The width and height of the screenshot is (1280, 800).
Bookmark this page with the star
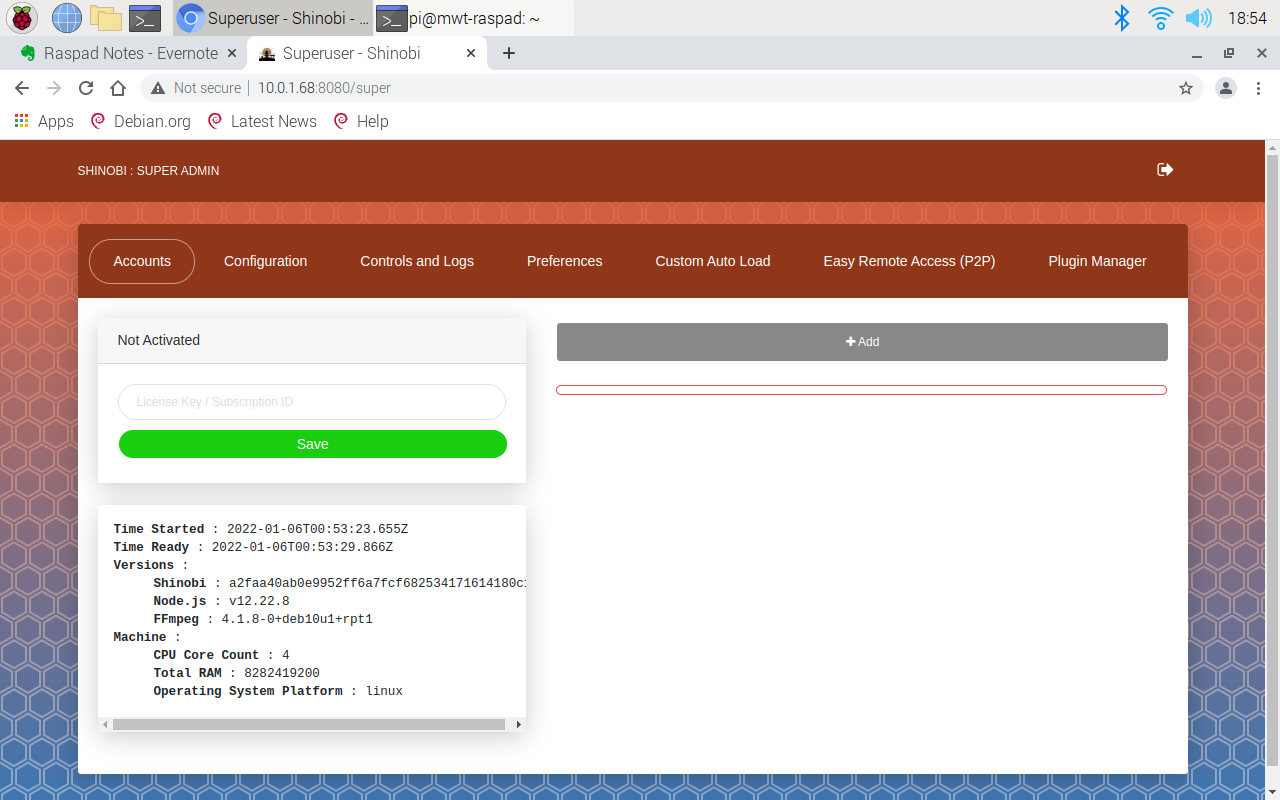tap(1186, 88)
